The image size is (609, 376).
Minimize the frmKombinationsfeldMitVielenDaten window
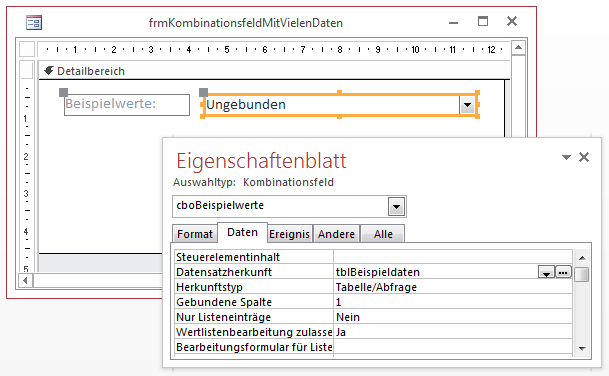(x=453, y=23)
